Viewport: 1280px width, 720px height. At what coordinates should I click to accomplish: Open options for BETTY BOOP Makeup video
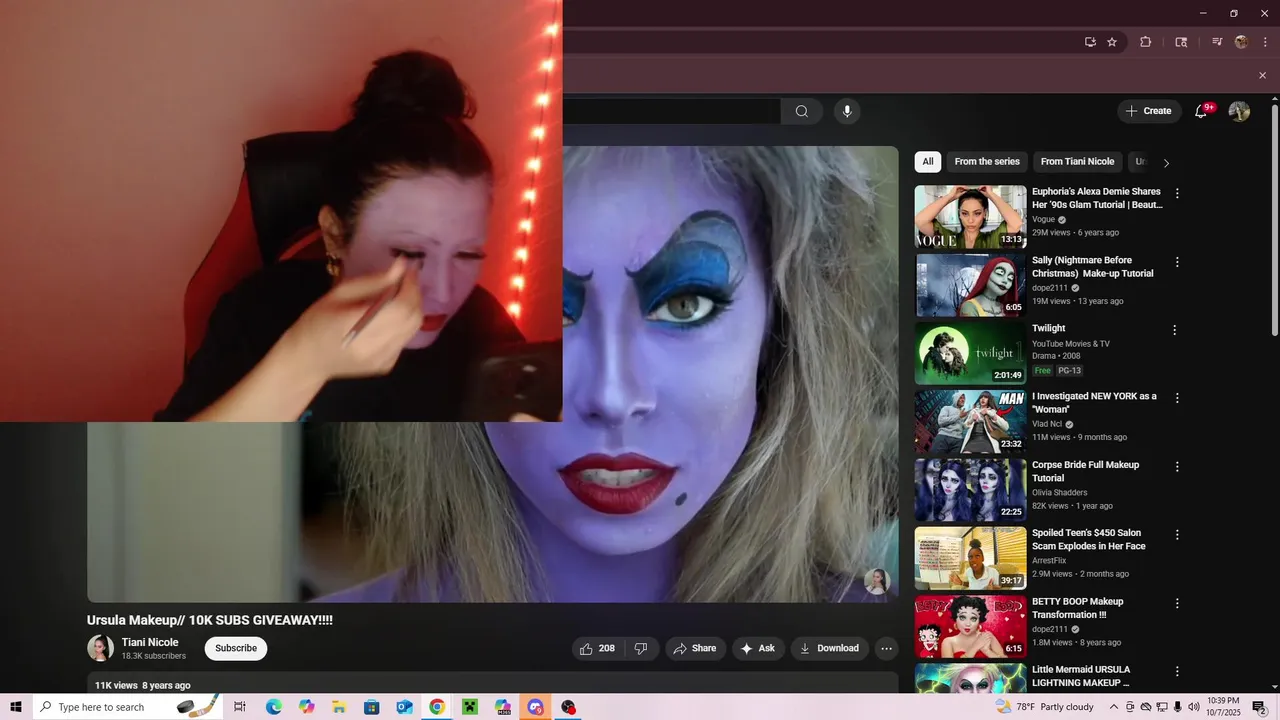tap(1177, 604)
